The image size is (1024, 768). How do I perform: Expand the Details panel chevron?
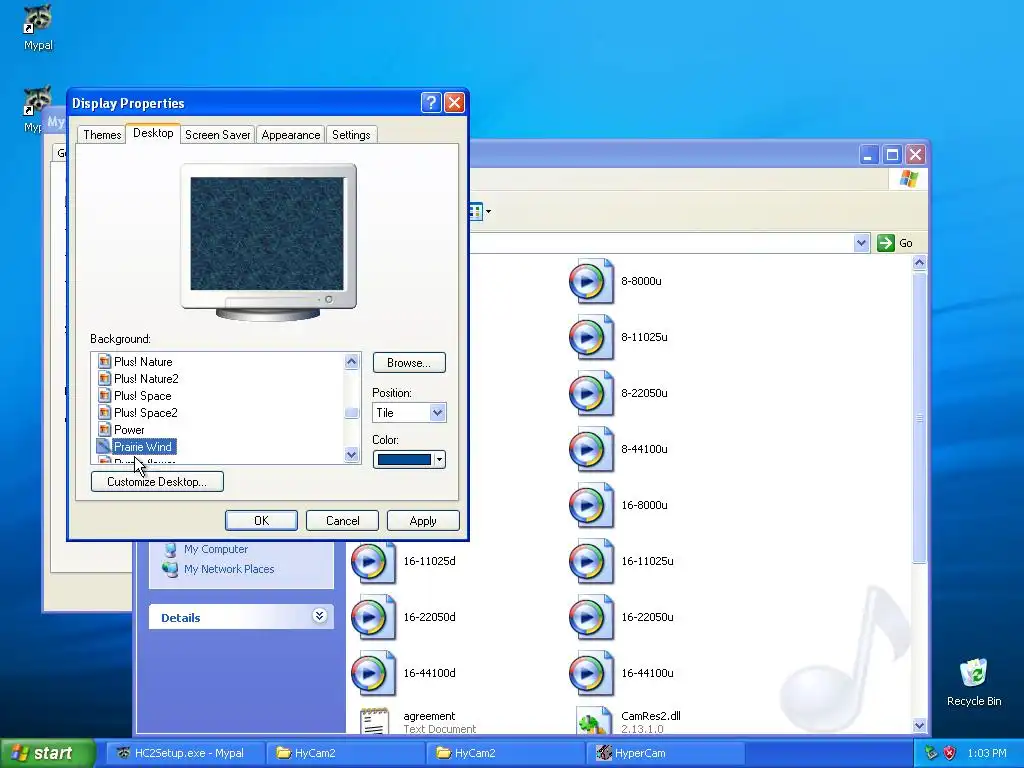319,616
